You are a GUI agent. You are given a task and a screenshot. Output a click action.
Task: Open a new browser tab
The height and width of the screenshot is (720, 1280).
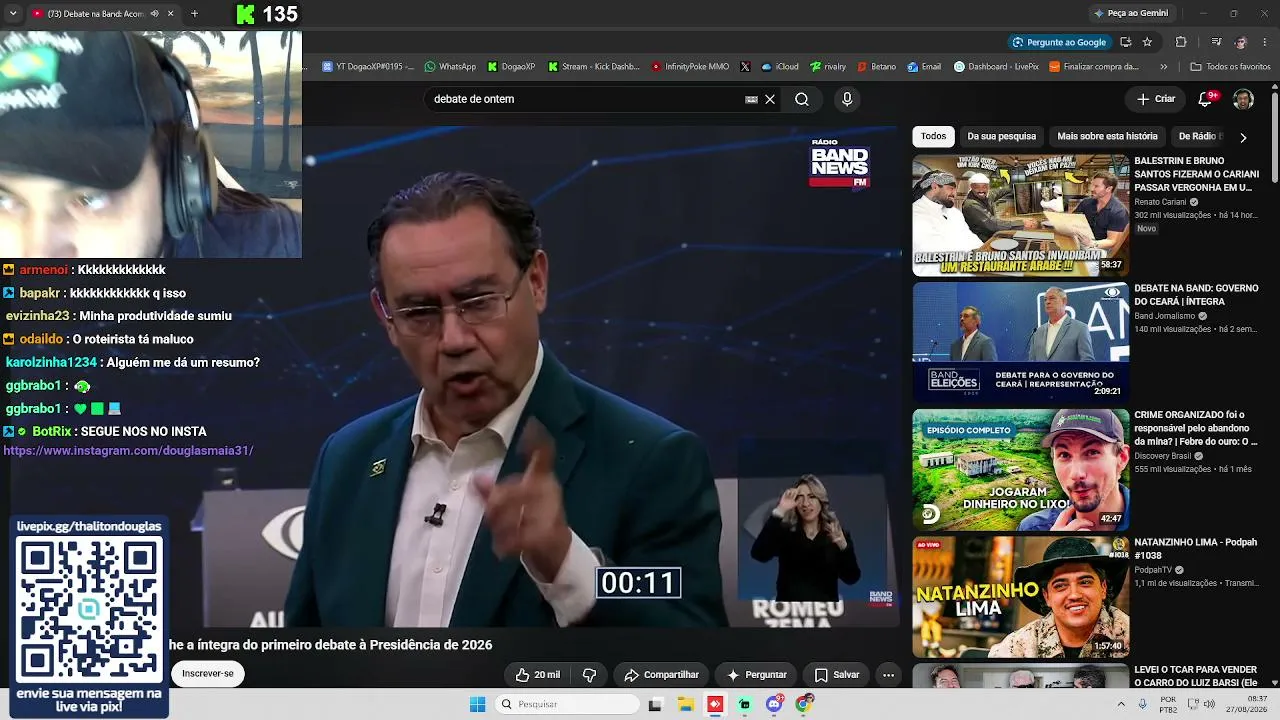194,14
